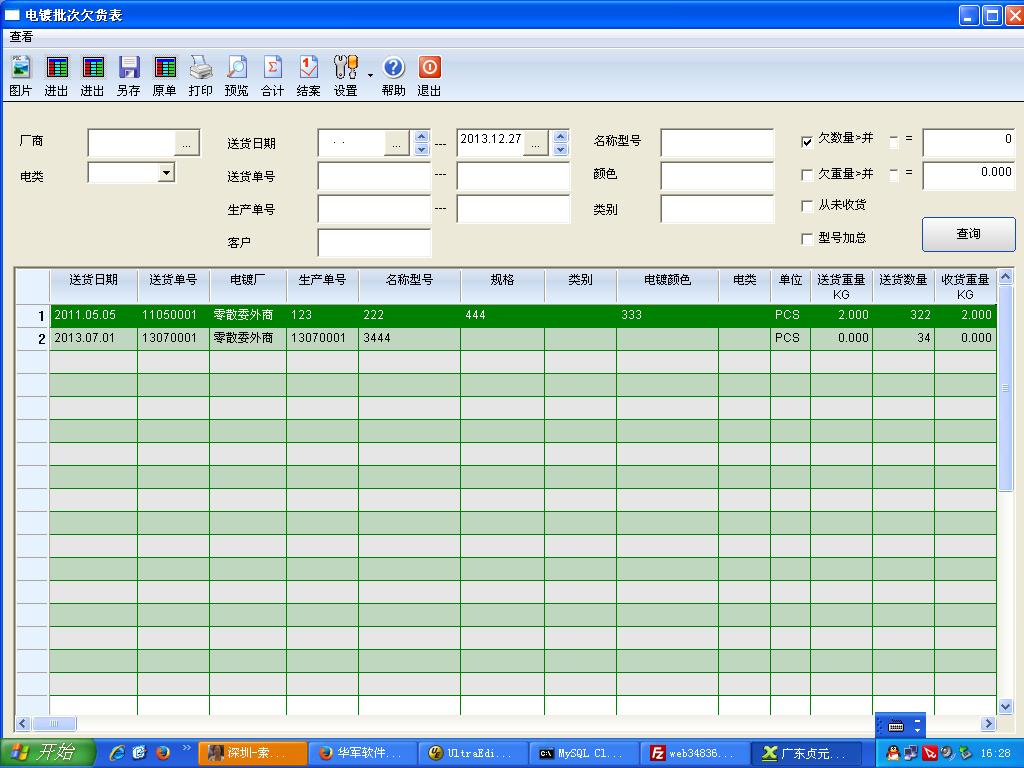Image resolution: width=1024 pixels, height=768 pixels.
Task: Click horizontal scrollbar left arrow
Action: pyautogui.click(x=23, y=723)
